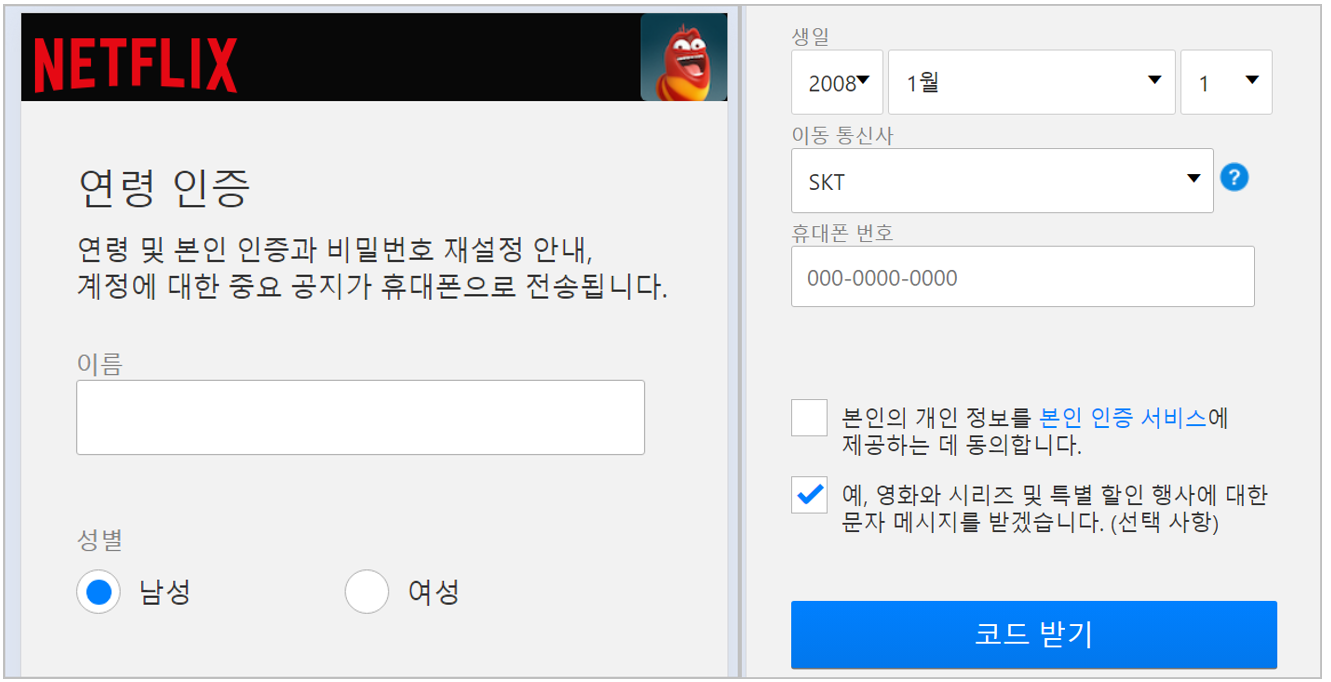Image resolution: width=1331 pixels, height=682 pixels.
Task: Click the Netflix logo
Action: pos(136,65)
